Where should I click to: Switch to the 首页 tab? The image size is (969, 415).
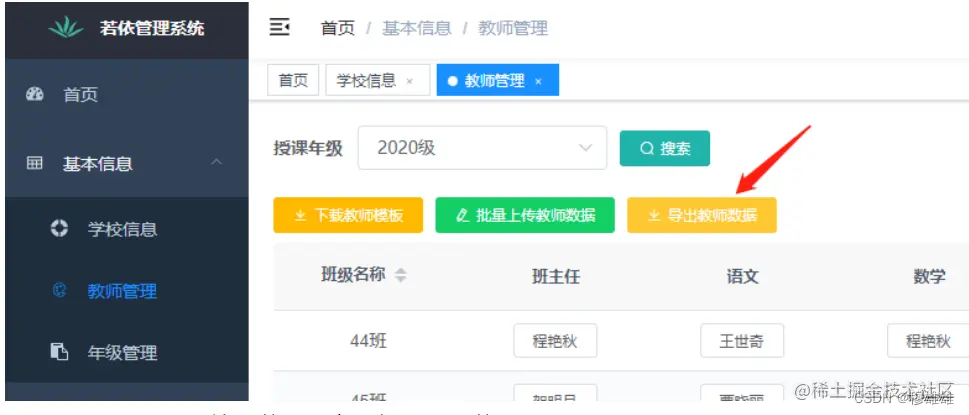293,80
